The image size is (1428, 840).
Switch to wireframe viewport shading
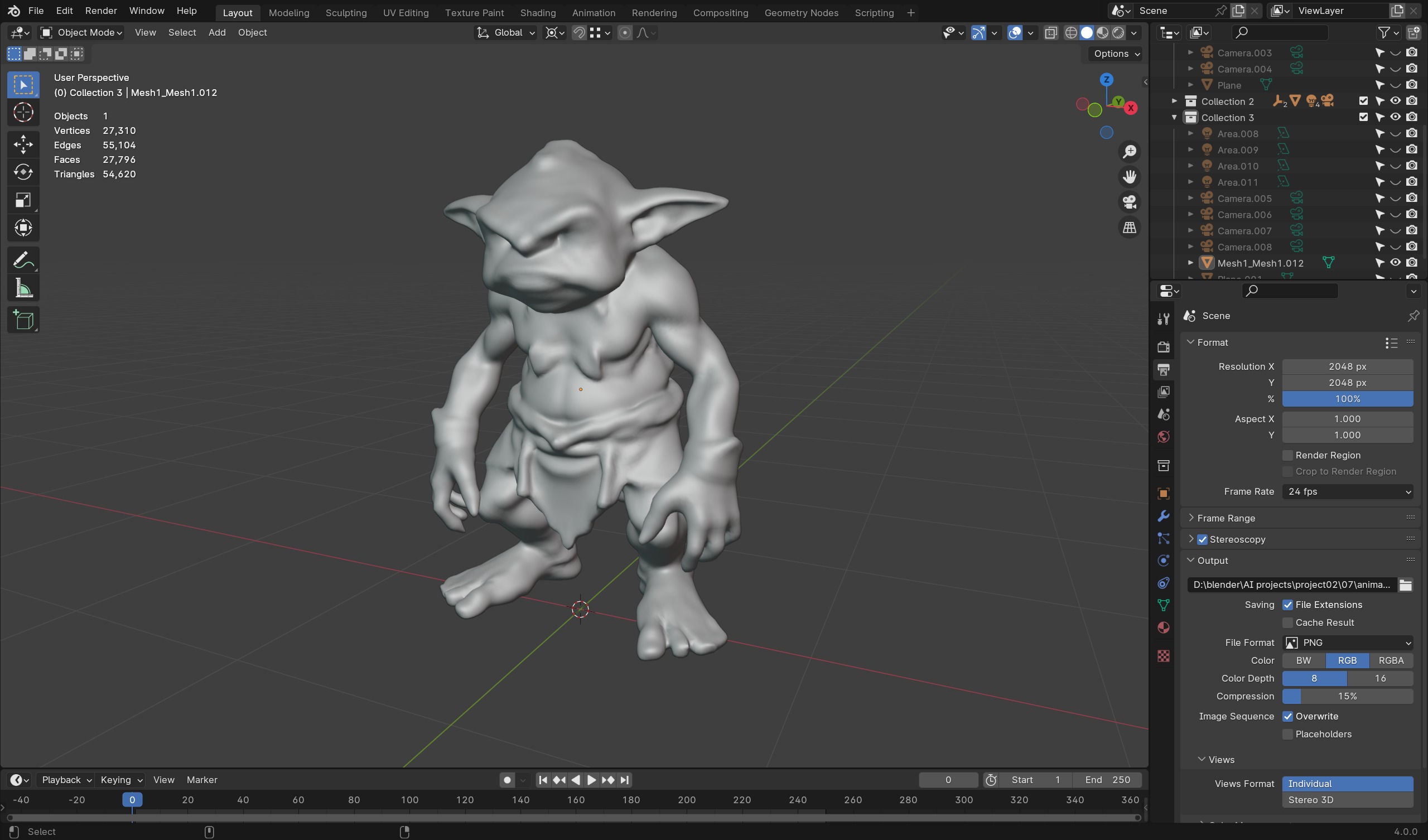click(1070, 32)
